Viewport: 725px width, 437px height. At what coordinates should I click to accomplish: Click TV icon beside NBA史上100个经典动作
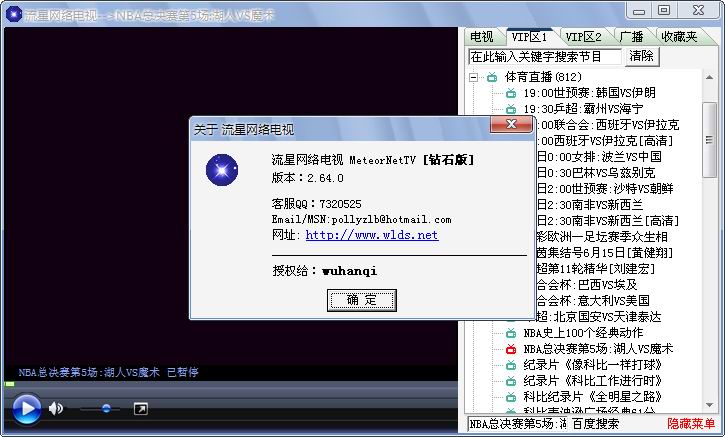click(x=510, y=333)
